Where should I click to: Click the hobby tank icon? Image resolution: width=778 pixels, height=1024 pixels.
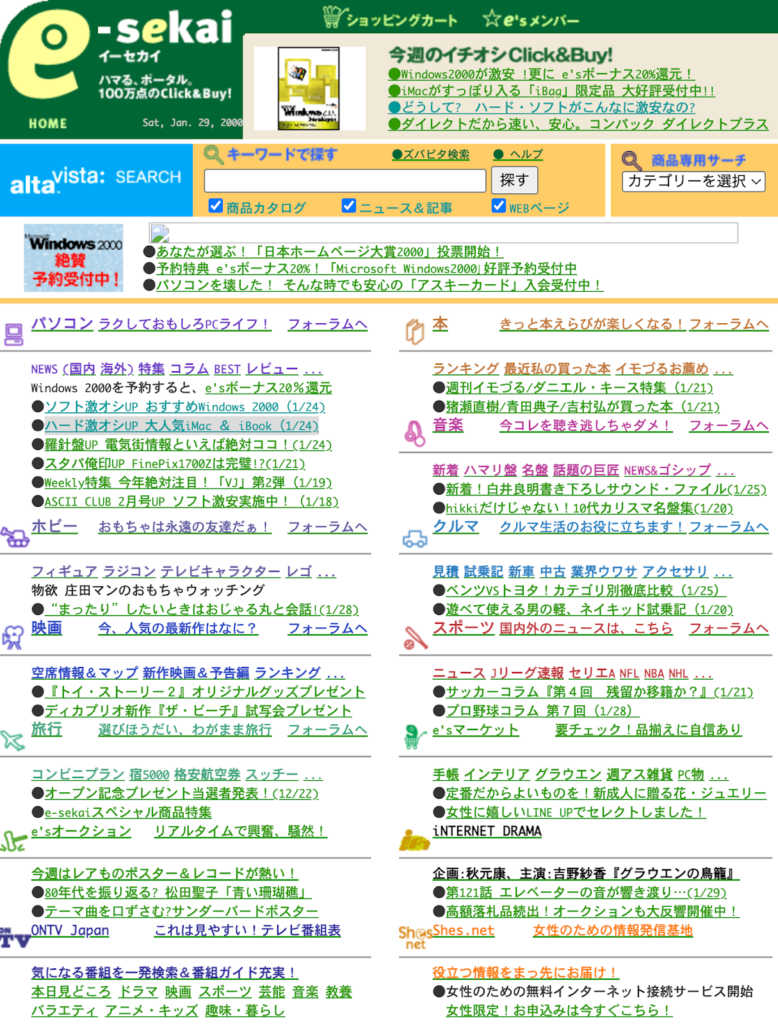pyautogui.click(x=14, y=536)
